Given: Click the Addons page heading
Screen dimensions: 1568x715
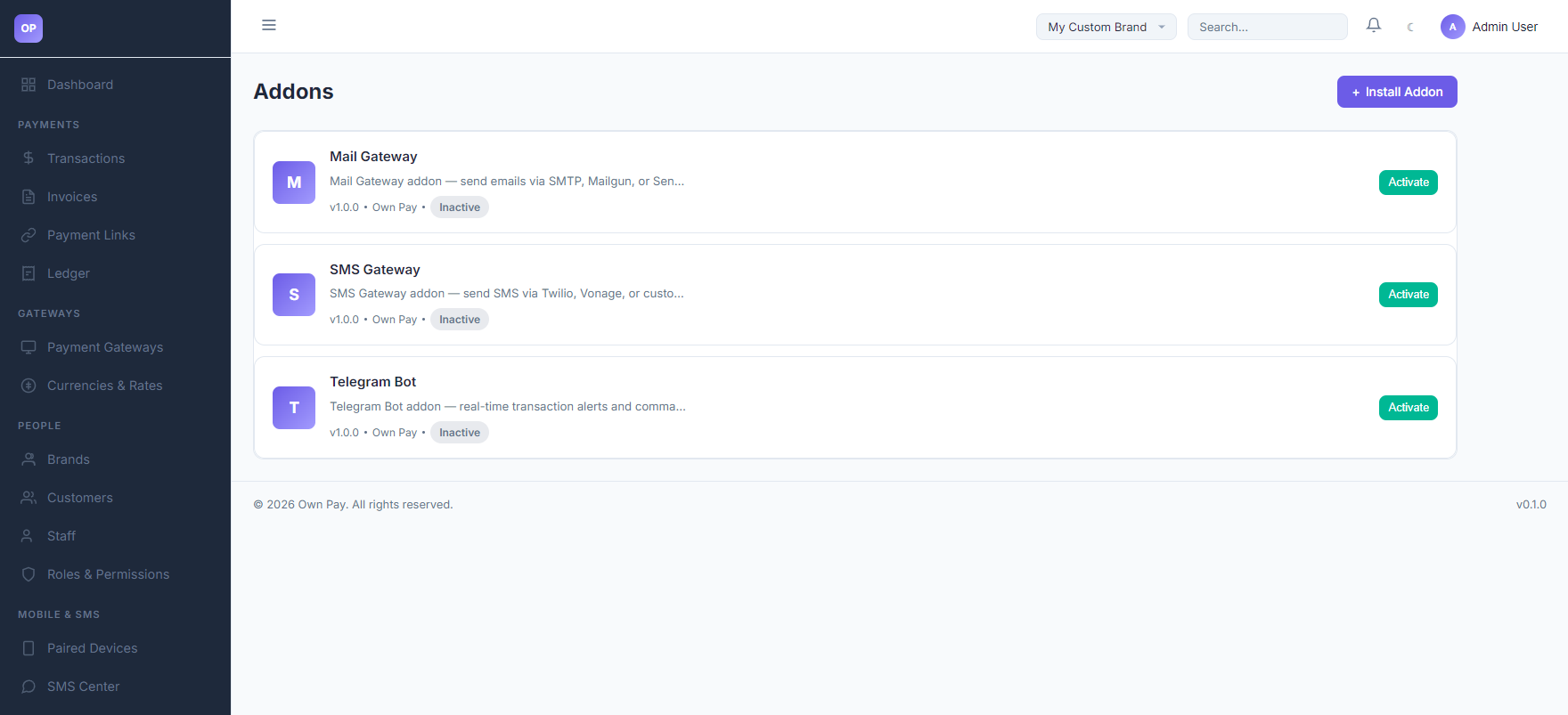Looking at the screenshot, I should [293, 92].
